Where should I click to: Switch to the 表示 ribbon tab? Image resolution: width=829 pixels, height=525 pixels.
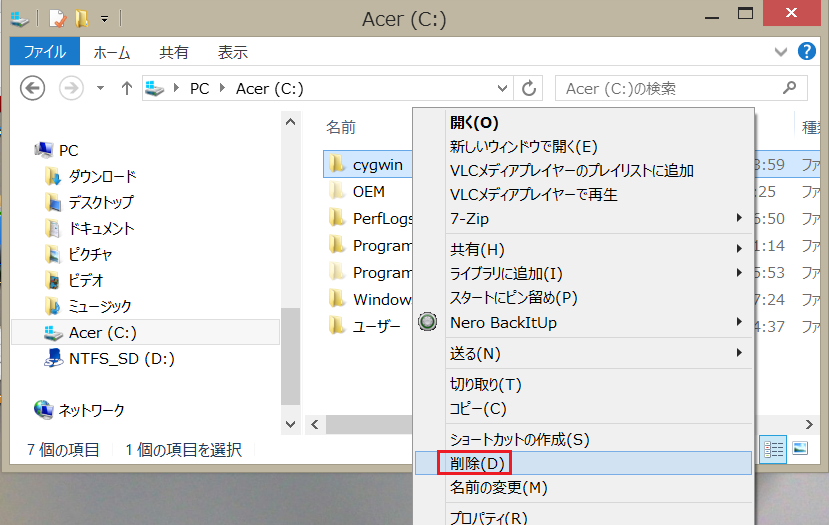click(x=233, y=52)
